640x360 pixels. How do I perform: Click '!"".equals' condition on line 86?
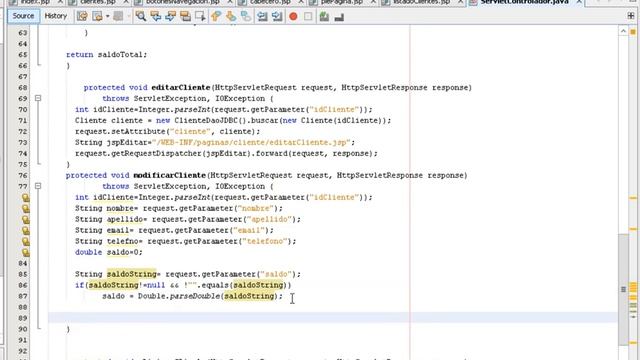206,285
